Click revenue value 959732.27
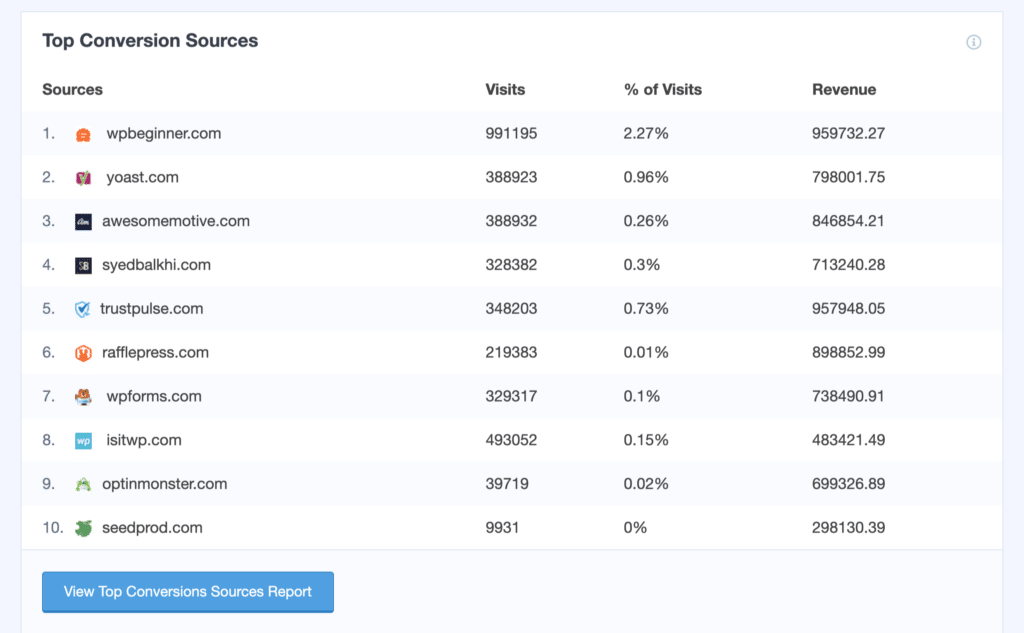This screenshot has width=1024, height=633. tap(848, 134)
